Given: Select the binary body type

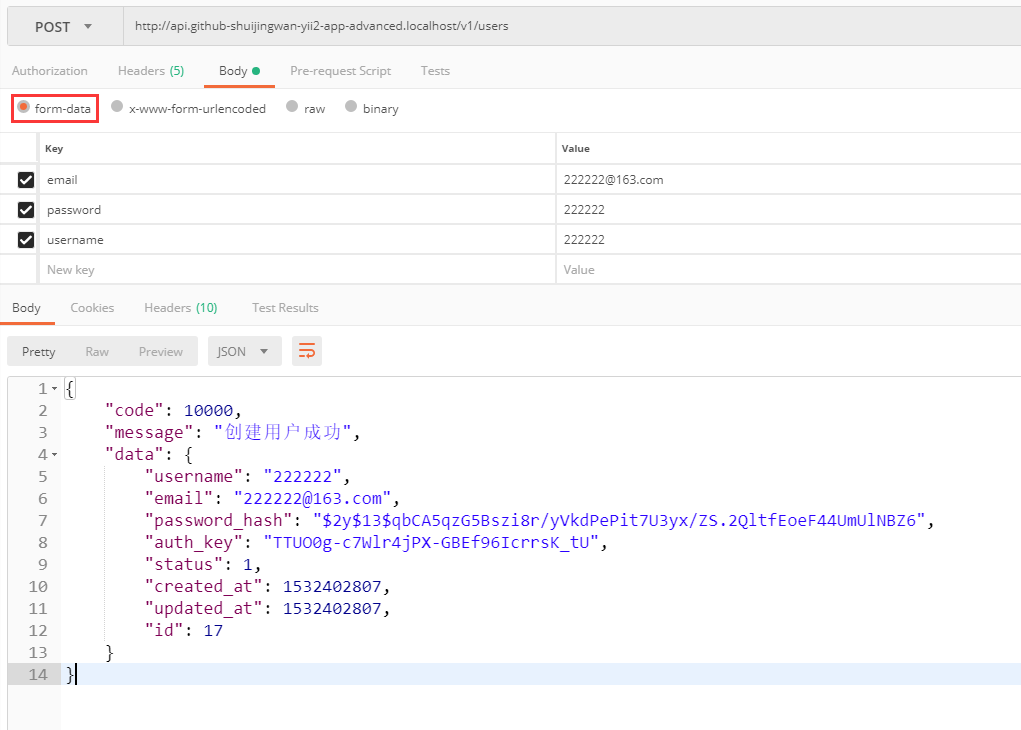Looking at the screenshot, I should click(351, 107).
